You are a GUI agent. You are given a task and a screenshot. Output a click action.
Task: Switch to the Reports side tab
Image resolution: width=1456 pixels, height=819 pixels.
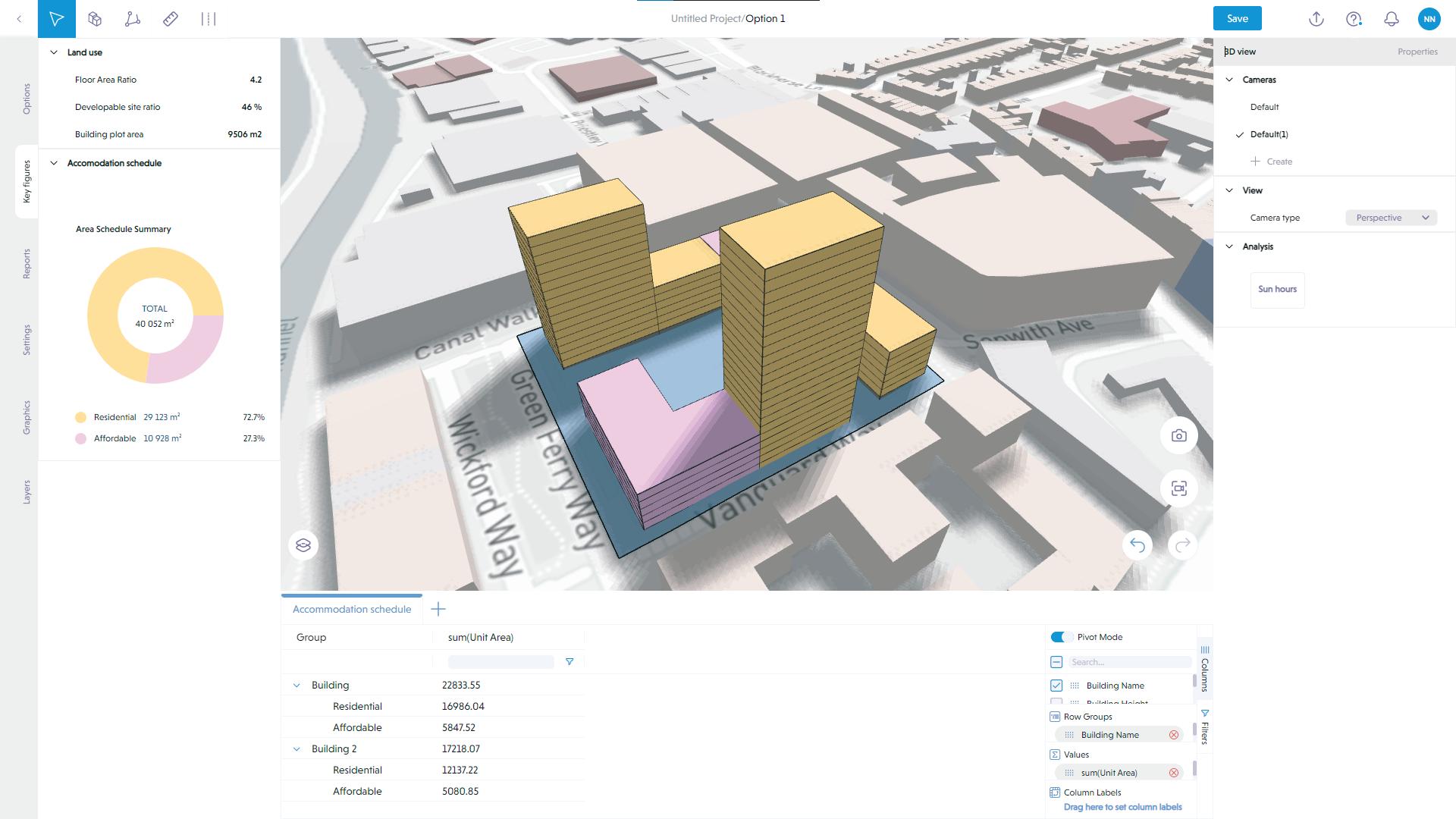[27, 263]
